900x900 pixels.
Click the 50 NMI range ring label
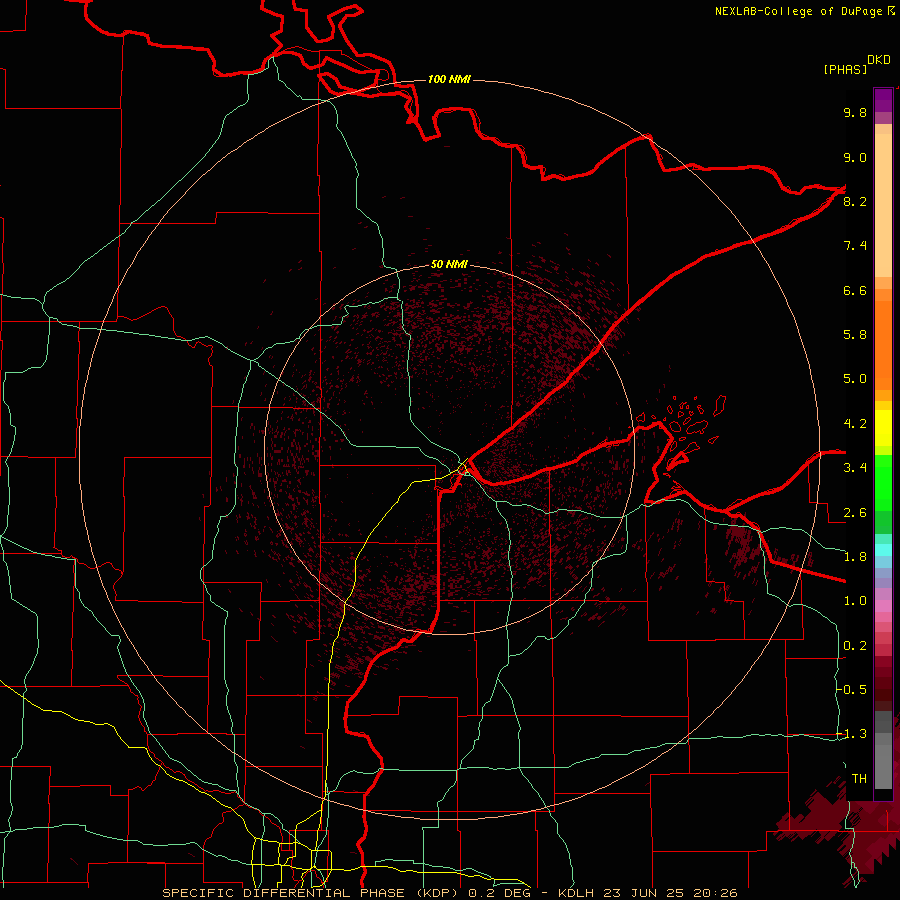pyautogui.click(x=449, y=264)
